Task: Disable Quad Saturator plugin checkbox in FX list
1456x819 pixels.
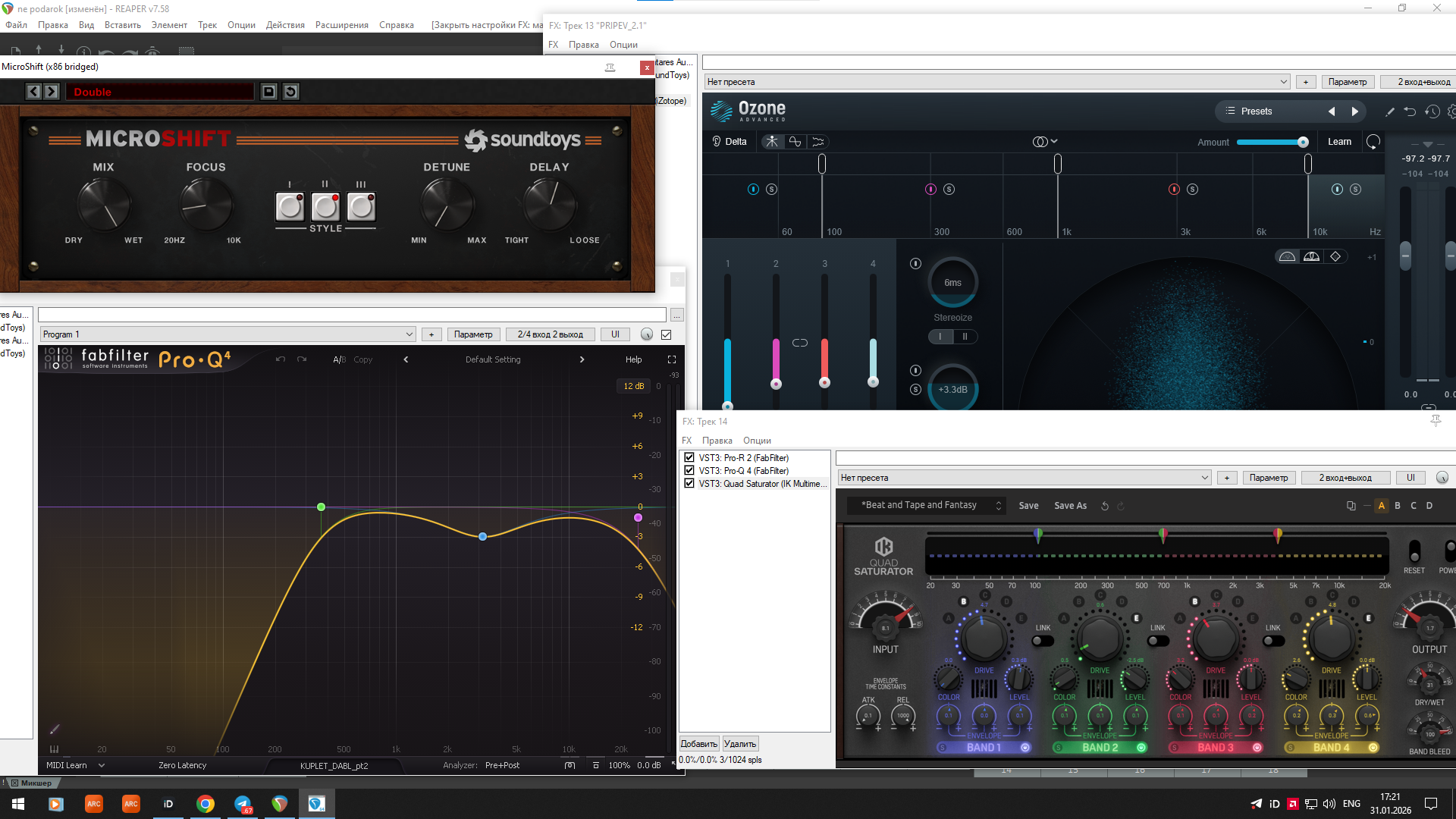Action: coord(689,483)
